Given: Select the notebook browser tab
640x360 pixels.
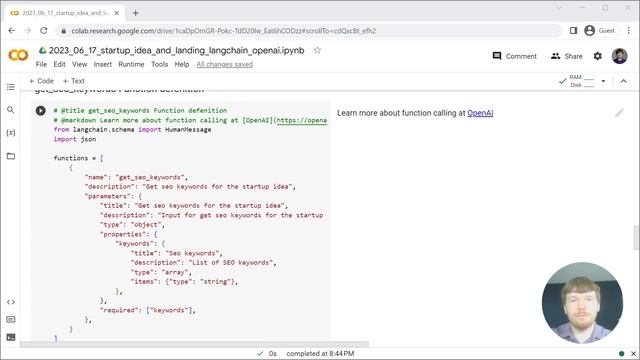Looking at the screenshot, I should 65,13.
